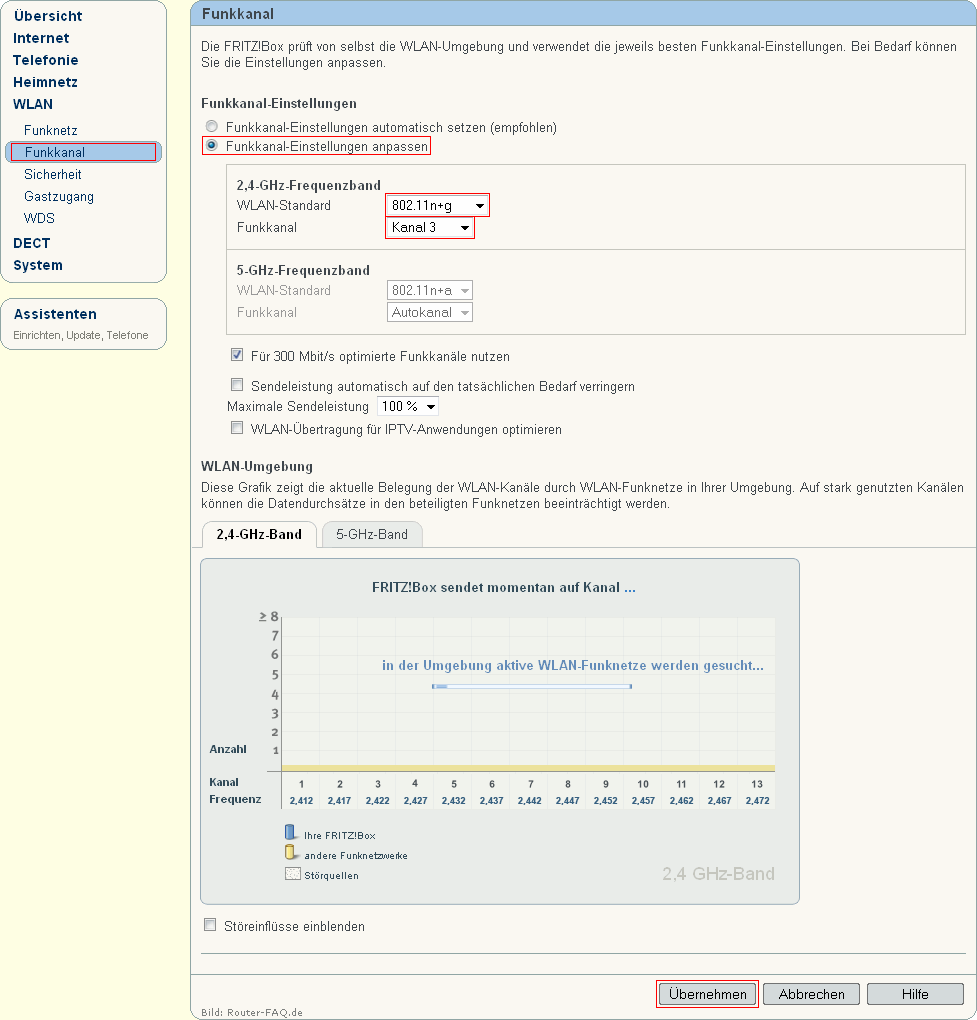Click channel 11 frequency 2,462 in chart
This screenshot has width=977, height=1020.
[681, 801]
